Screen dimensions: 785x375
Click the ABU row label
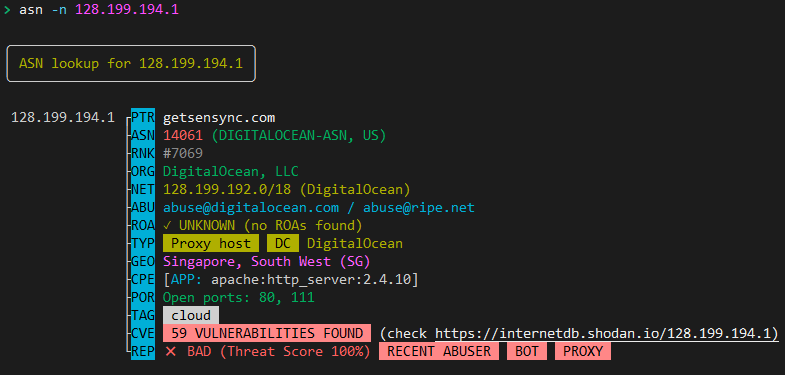pyautogui.click(x=143, y=207)
